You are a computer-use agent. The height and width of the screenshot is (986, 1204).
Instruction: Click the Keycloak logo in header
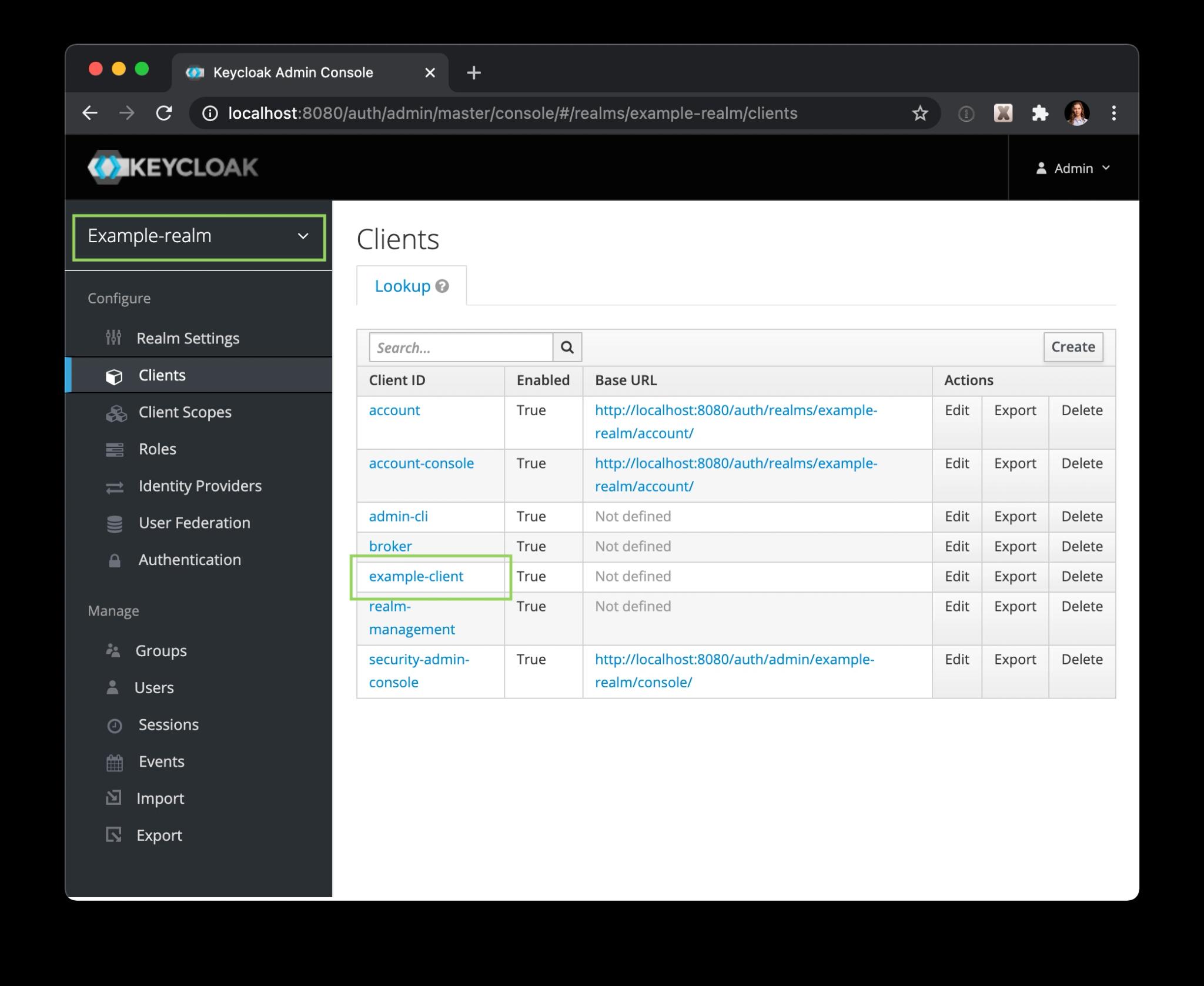click(173, 168)
